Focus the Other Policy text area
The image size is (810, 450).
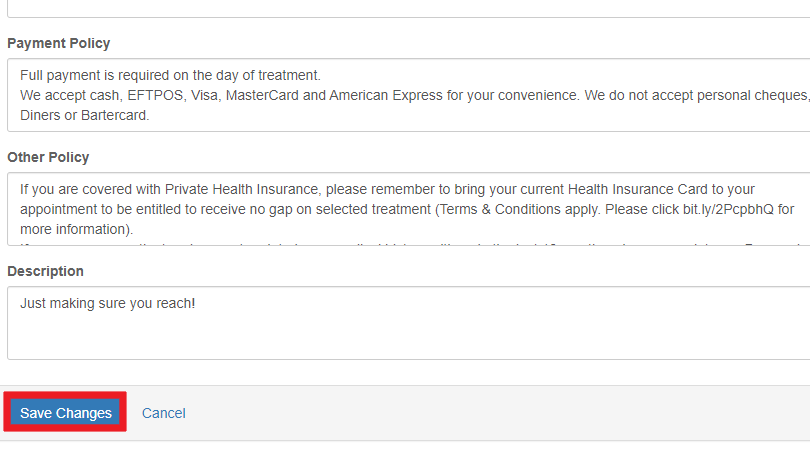pyautogui.click(x=409, y=209)
